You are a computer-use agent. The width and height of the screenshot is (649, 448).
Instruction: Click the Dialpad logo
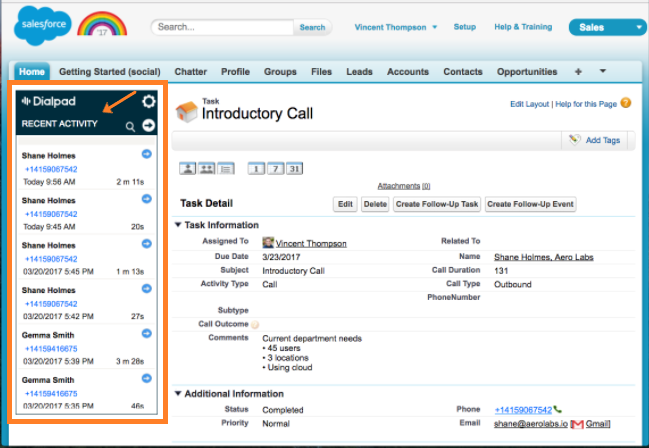[x=48, y=101]
